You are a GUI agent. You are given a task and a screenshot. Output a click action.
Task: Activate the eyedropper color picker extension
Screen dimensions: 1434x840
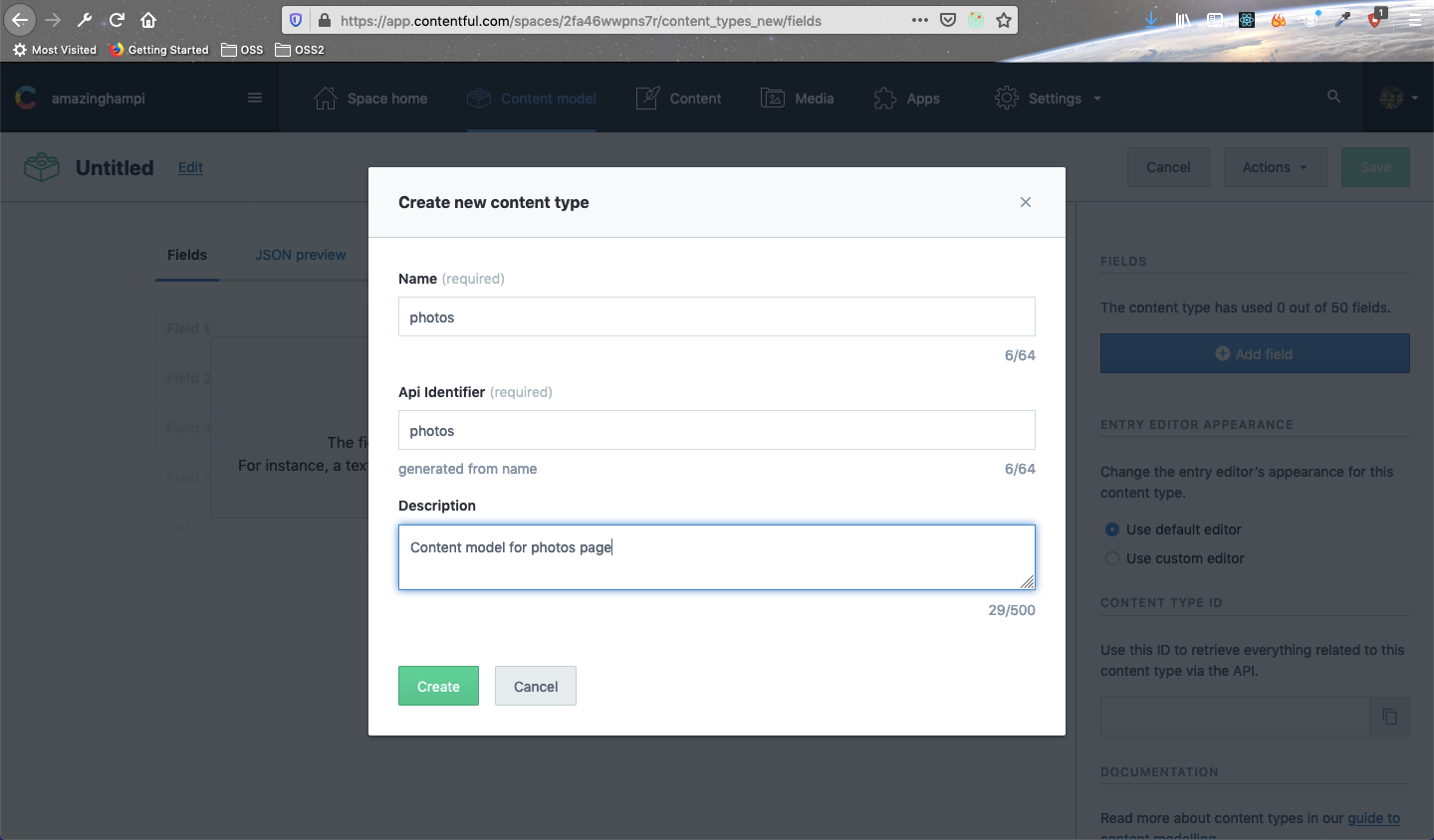pyautogui.click(x=1343, y=20)
